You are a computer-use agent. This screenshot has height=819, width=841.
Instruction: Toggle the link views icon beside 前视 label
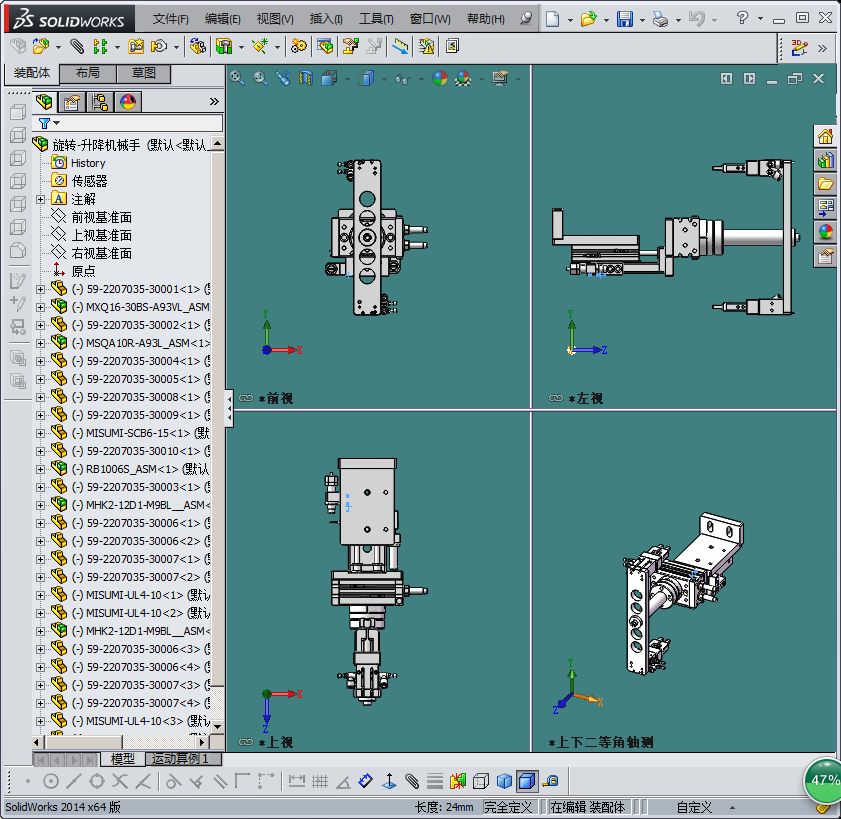[246, 398]
